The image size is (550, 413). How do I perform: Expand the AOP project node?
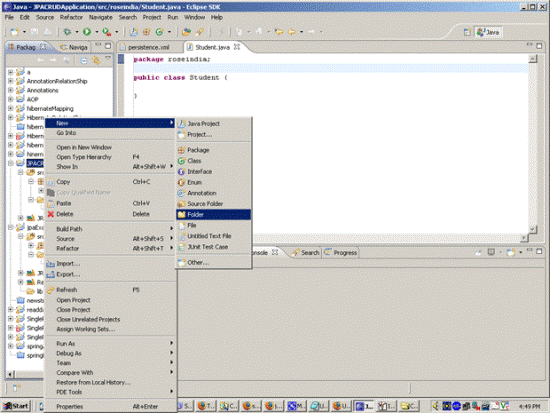11,99
